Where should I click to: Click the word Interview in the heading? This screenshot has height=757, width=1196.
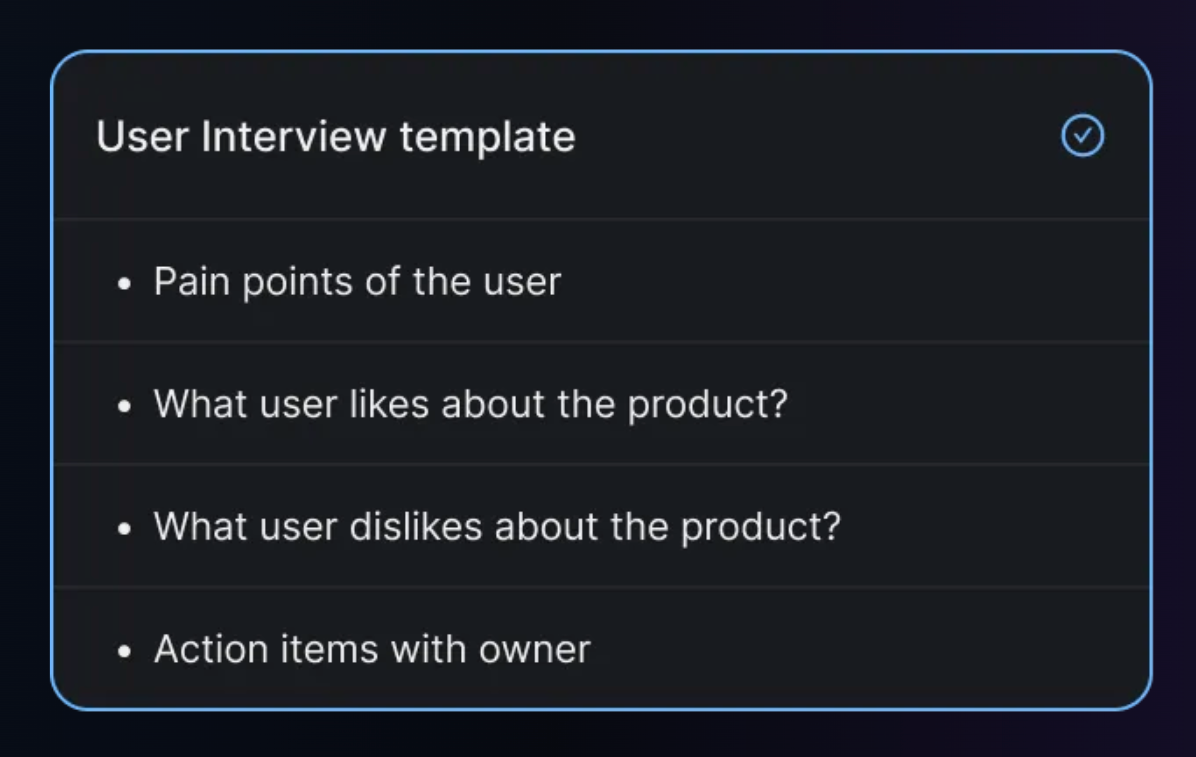pos(294,137)
